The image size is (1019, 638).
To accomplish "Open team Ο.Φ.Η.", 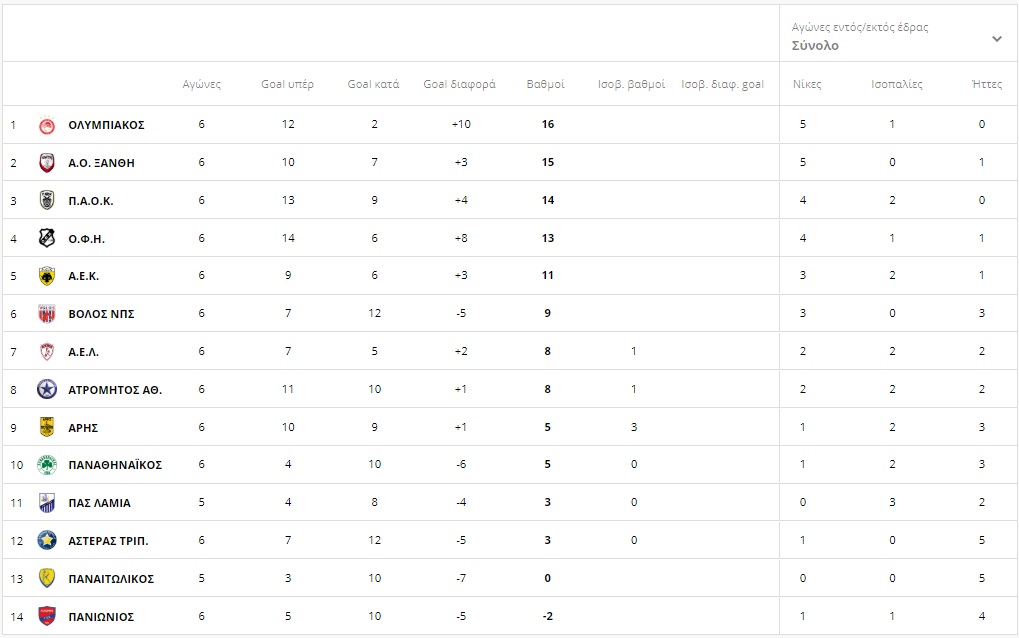I will tap(86, 238).
